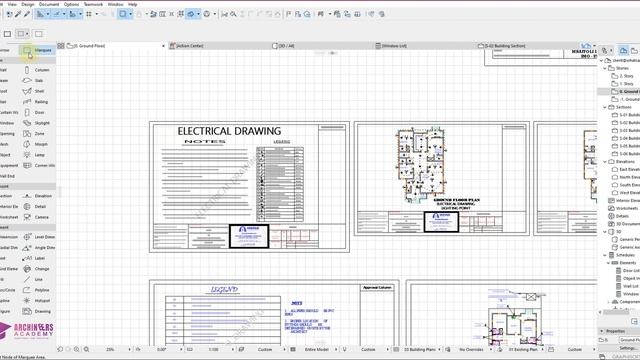Click 03 Building Plans in status bar

tap(420, 349)
